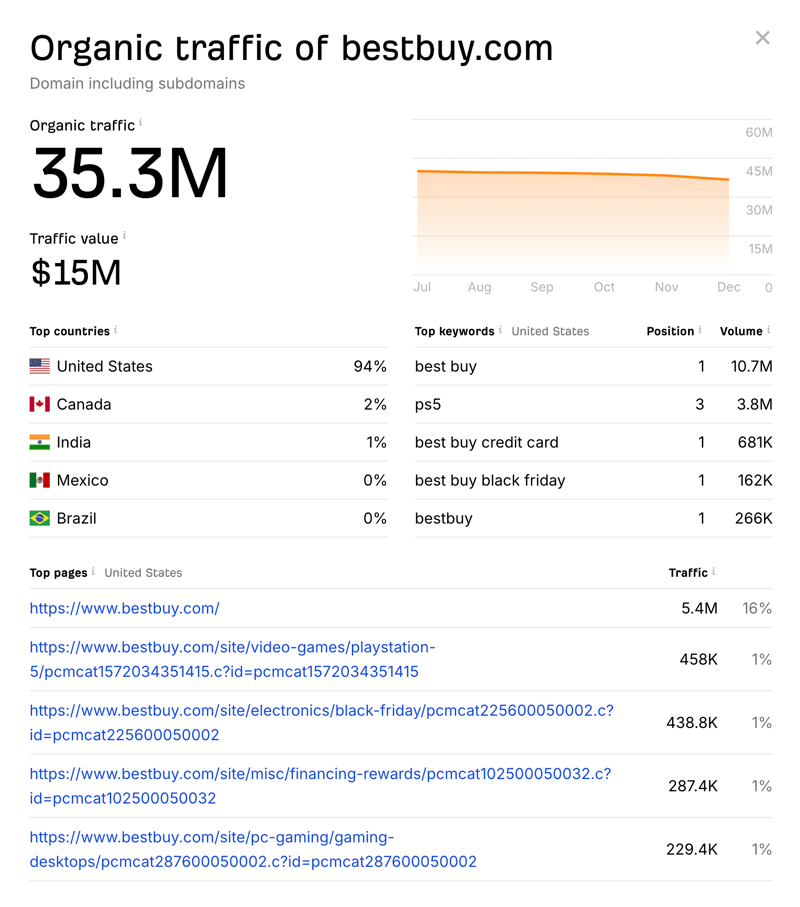Click the Brazil flag icon
The height and width of the screenshot is (907, 800).
[x=40, y=518]
